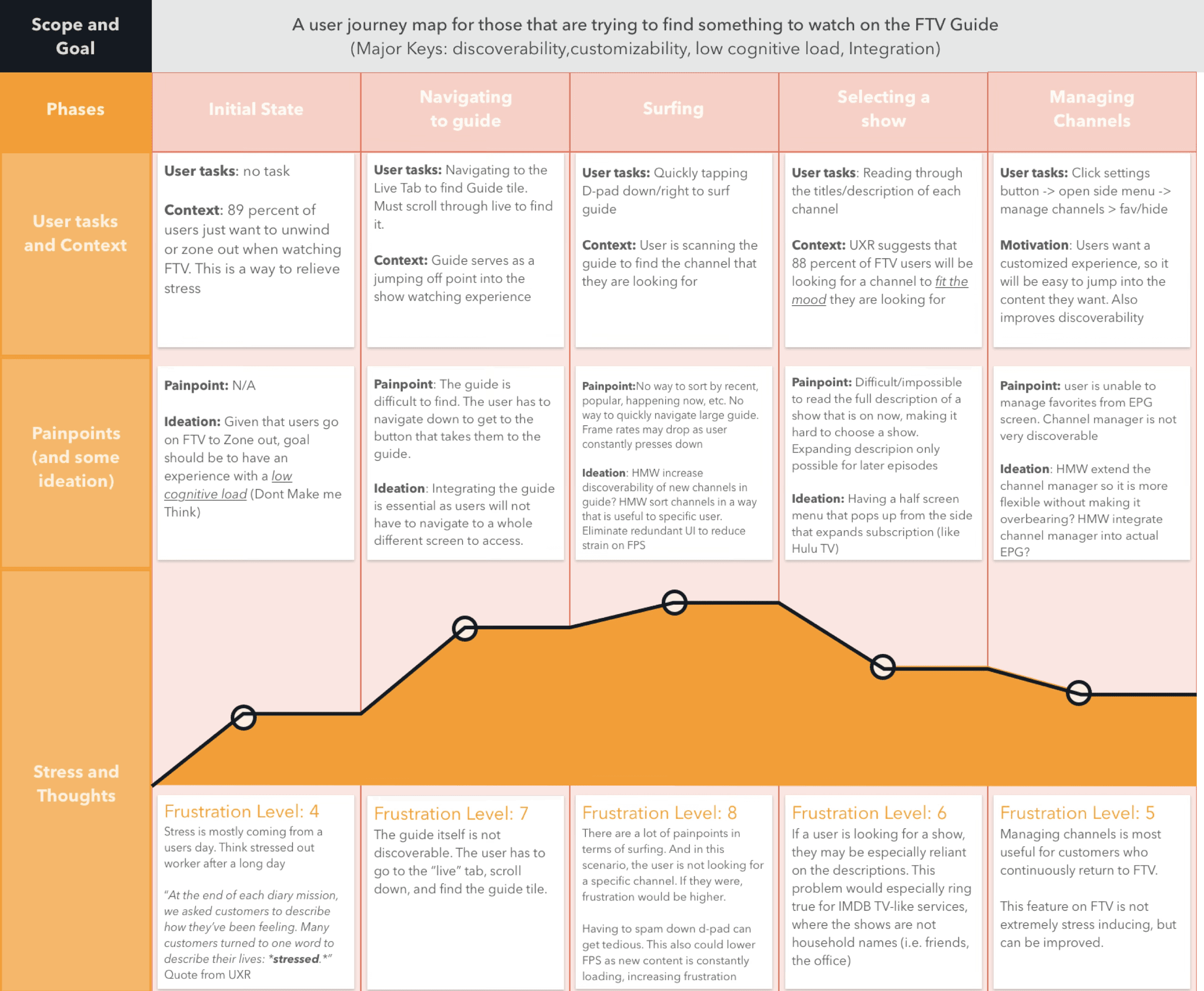Click the Scope and Goal label
Image resolution: width=1204 pixels, height=991 pixels.
[x=75, y=36]
